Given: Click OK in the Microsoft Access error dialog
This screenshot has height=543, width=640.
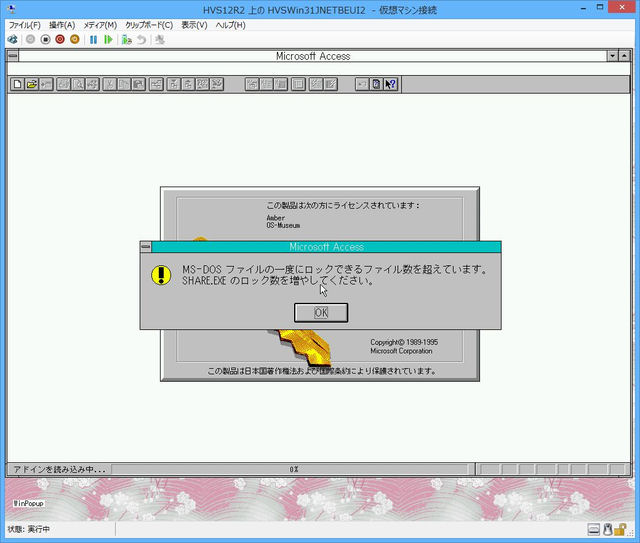Looking at the screenshot, I should (x=321, y=313).
